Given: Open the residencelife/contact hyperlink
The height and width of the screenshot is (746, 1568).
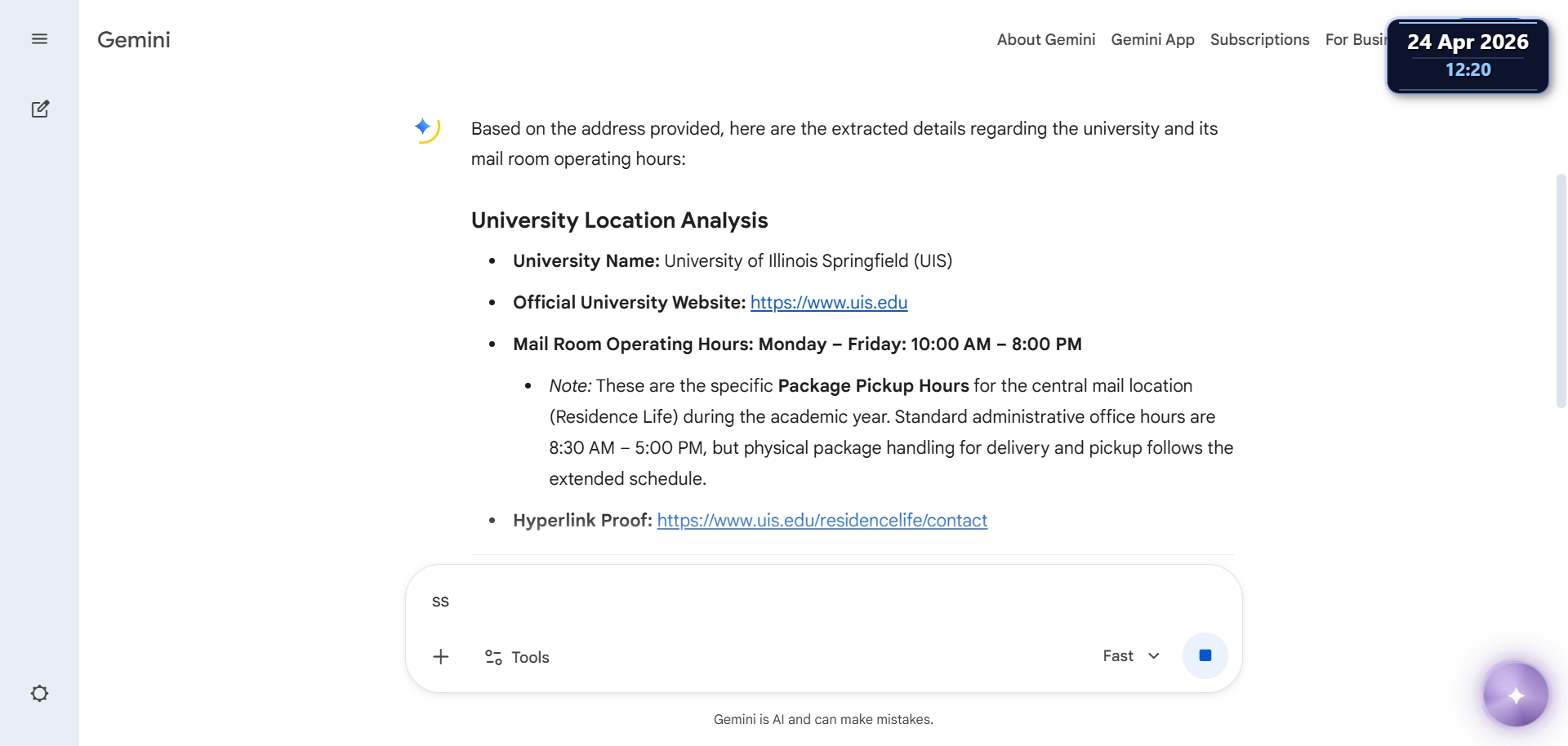Looking at the screenshot, I should [x=822, y=521].
